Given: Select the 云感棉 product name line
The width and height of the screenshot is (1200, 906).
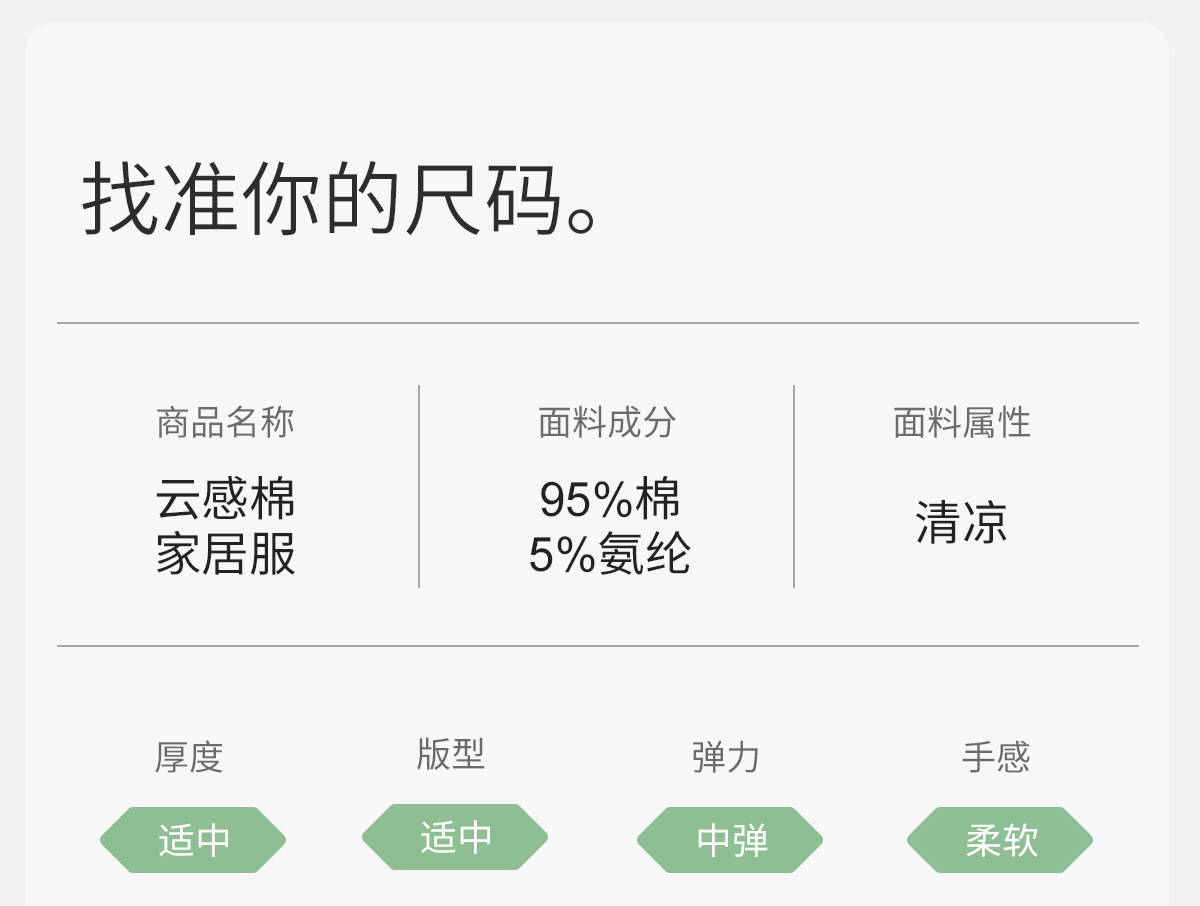Looking at the screenshot, I should (x=225, y=499).
